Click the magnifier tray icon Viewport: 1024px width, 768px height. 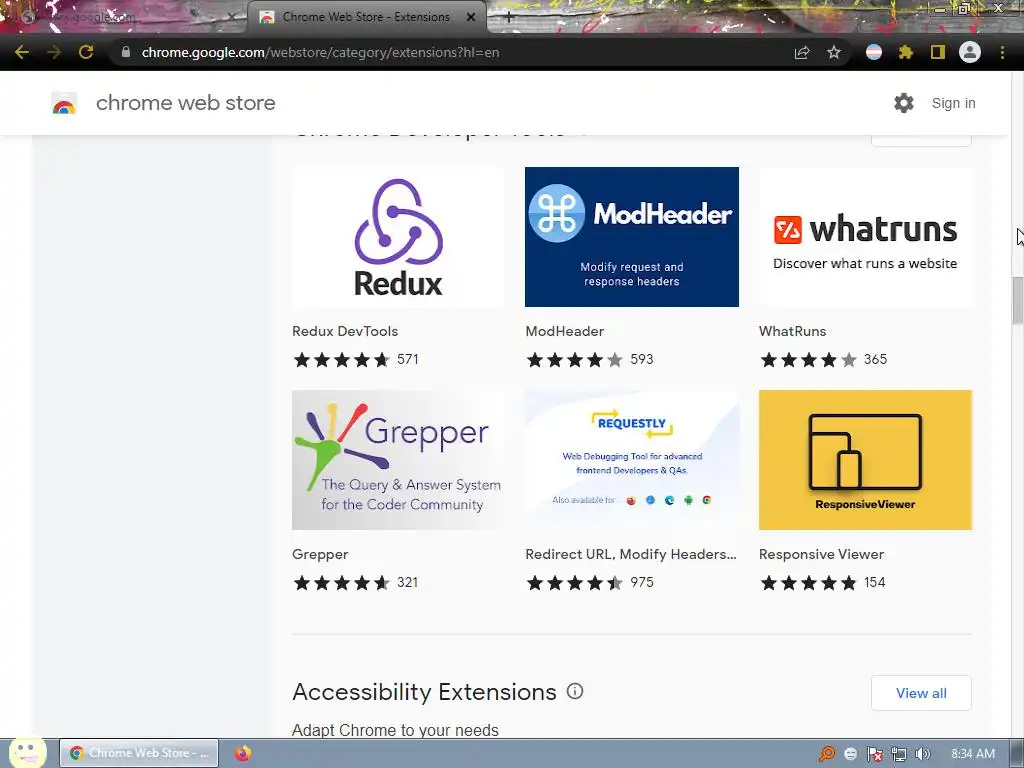(827, 754)
